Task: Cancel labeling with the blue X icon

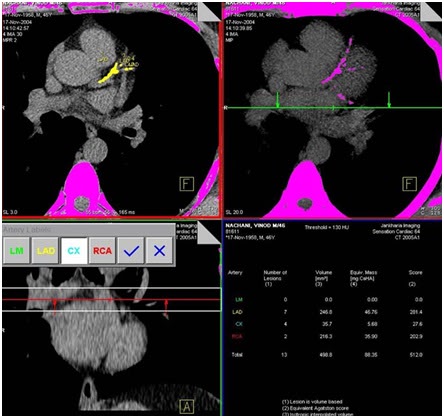Action: point(160,251)
